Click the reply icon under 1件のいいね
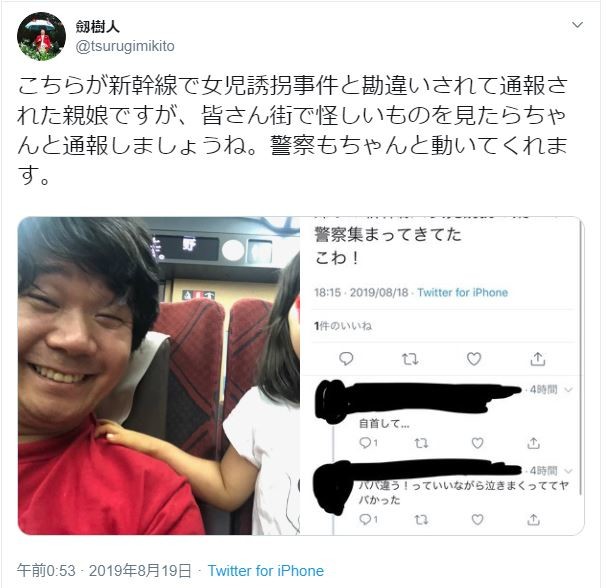The image size is (607, 588). [346, 359]
